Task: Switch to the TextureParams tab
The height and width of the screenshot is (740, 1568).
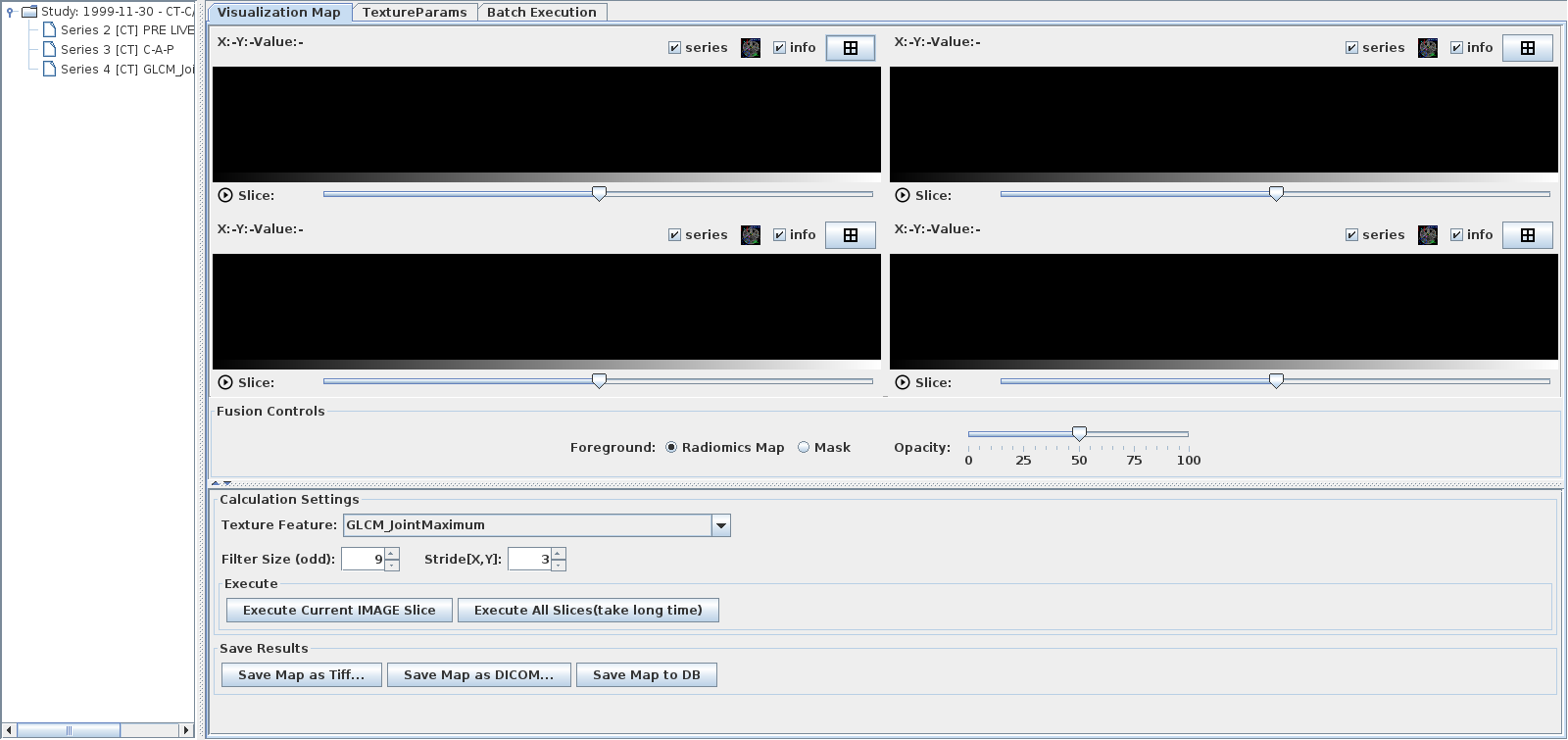Action: 415,12
